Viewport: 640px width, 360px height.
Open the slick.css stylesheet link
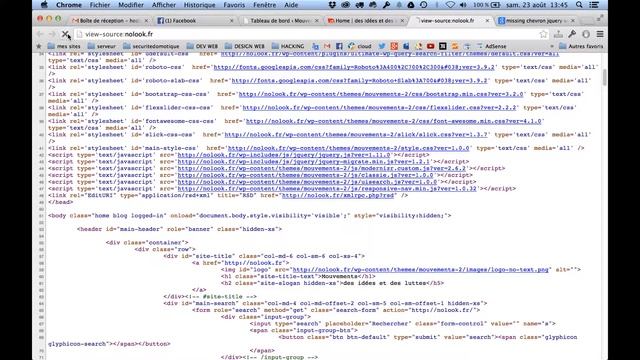tap(356, 134)
